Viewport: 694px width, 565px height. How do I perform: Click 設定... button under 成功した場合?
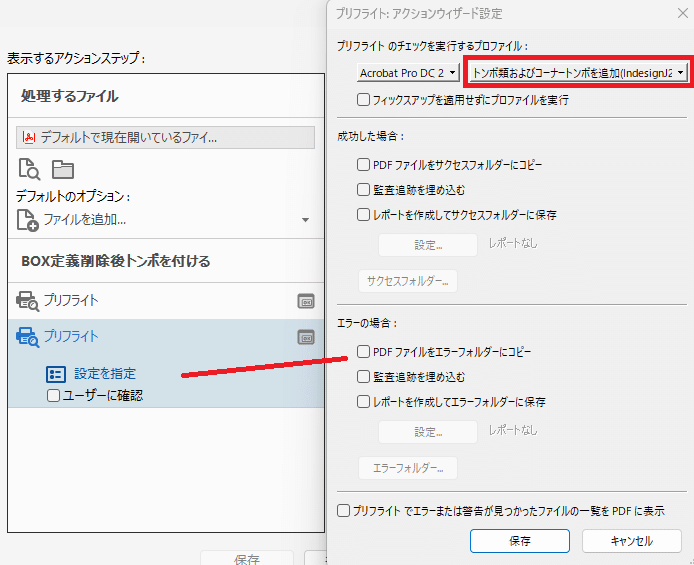(x=428, y=245)
